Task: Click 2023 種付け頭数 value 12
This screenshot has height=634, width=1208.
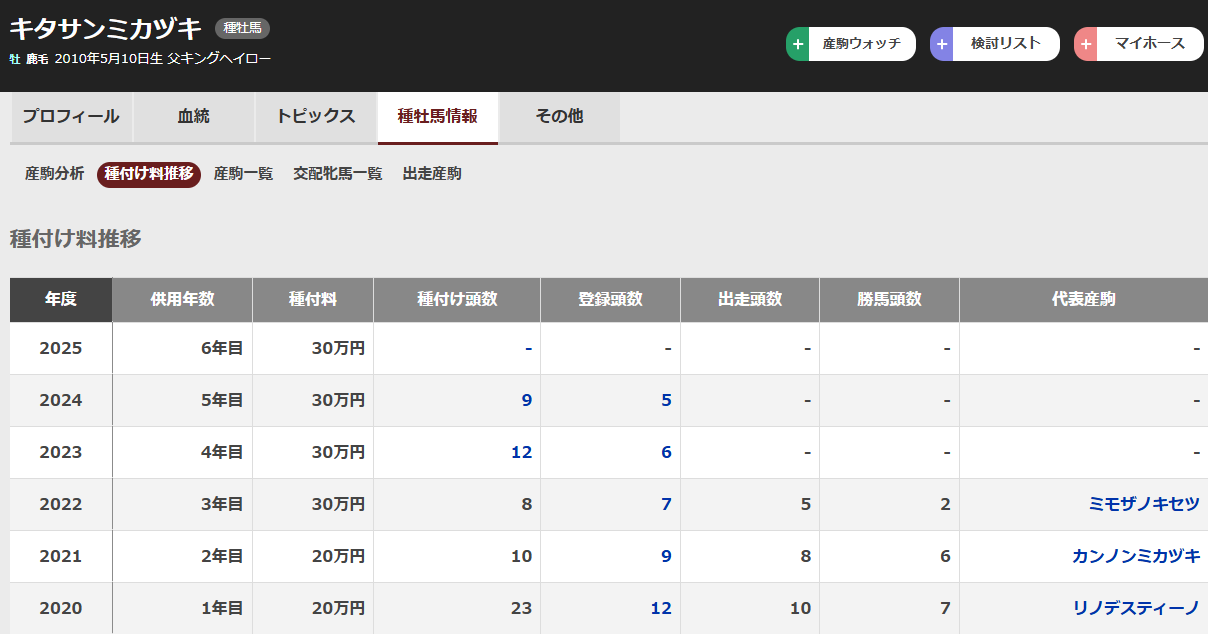Action: [521, 452]
